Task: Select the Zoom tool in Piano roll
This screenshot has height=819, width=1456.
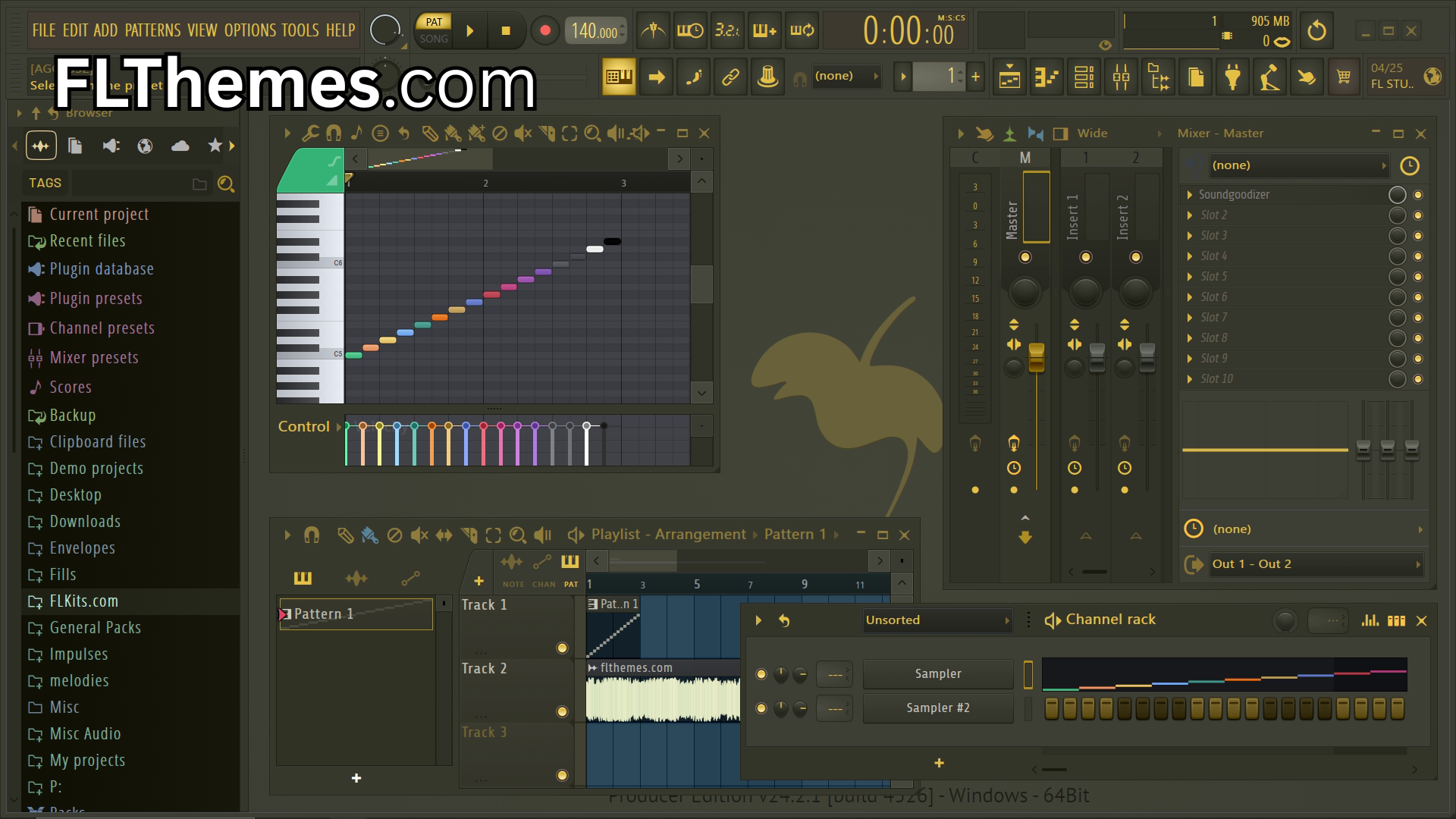Action: click(593, 133)
